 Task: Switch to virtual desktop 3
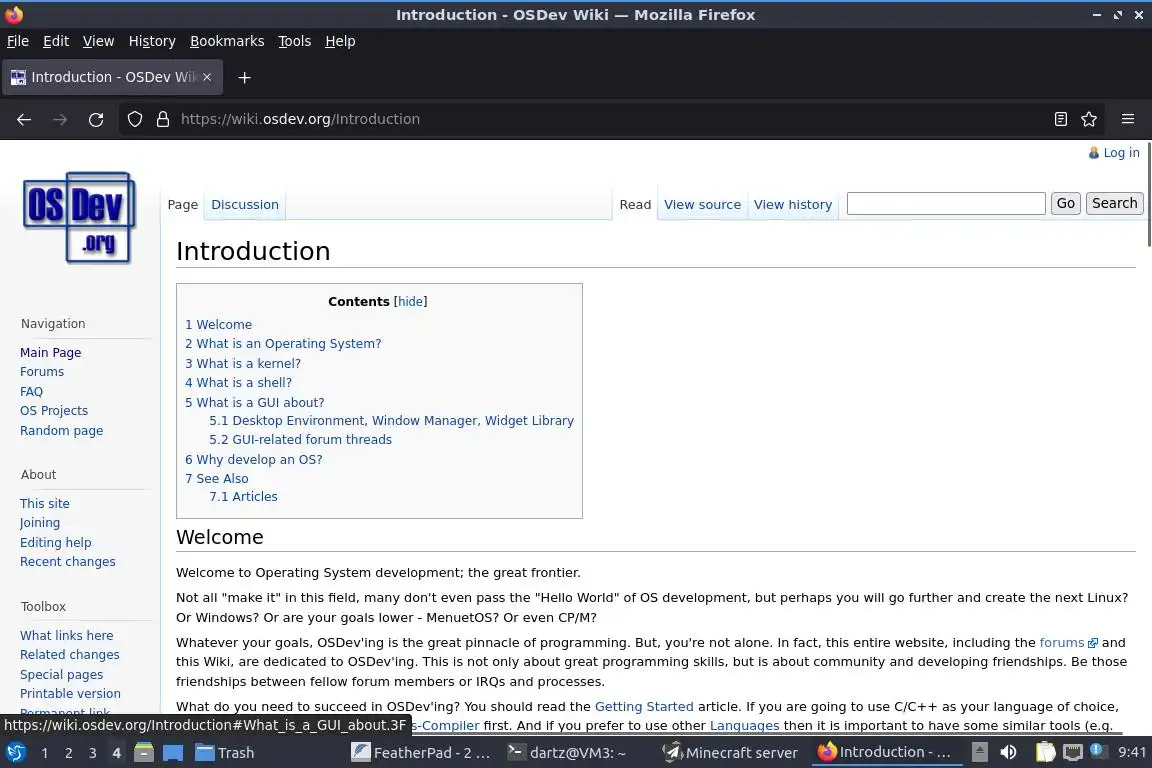click(x=93, y=753)
